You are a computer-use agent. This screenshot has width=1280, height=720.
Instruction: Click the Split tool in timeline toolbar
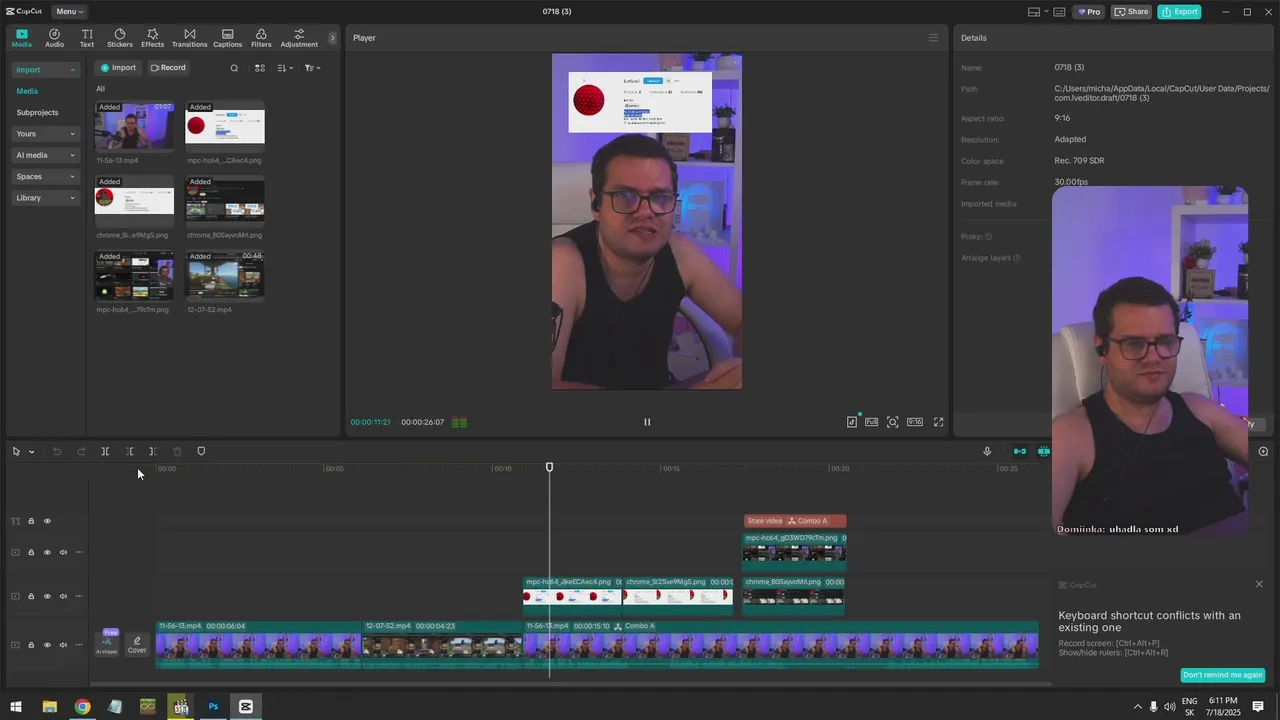pyautogui.click(x=105, y=452)
